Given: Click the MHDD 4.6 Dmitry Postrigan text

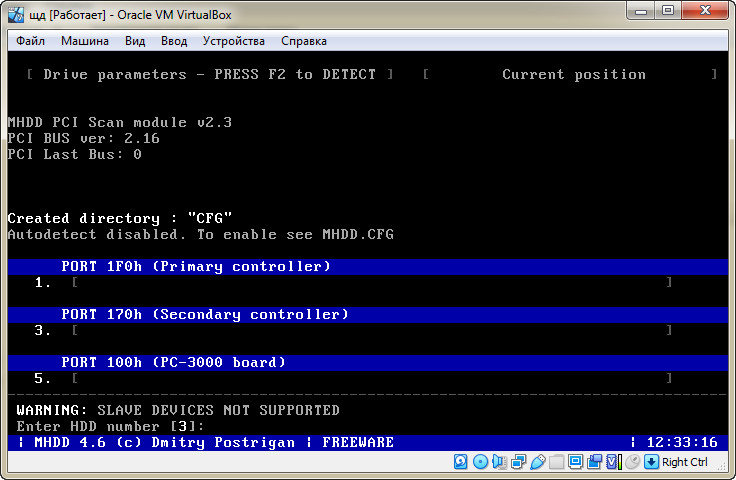Looking at the screenshot, I should (165, 442).
